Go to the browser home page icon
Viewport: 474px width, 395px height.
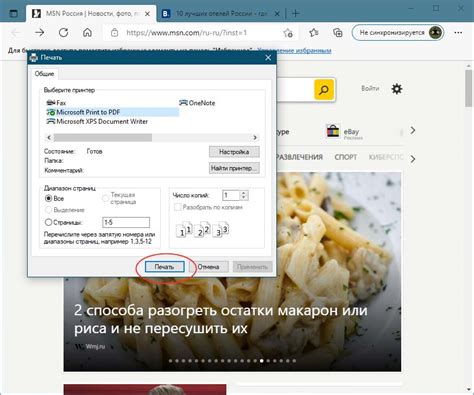[87, 33]
